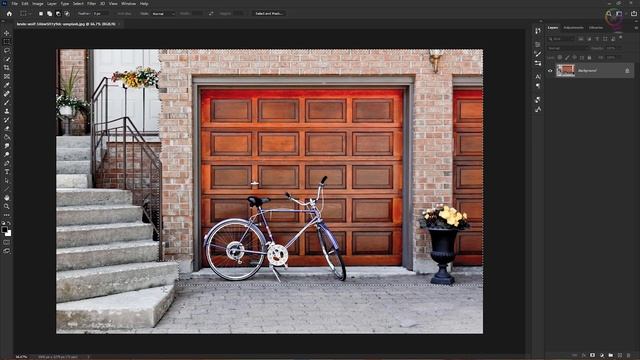Select the Lasso tool

point(7,51)
